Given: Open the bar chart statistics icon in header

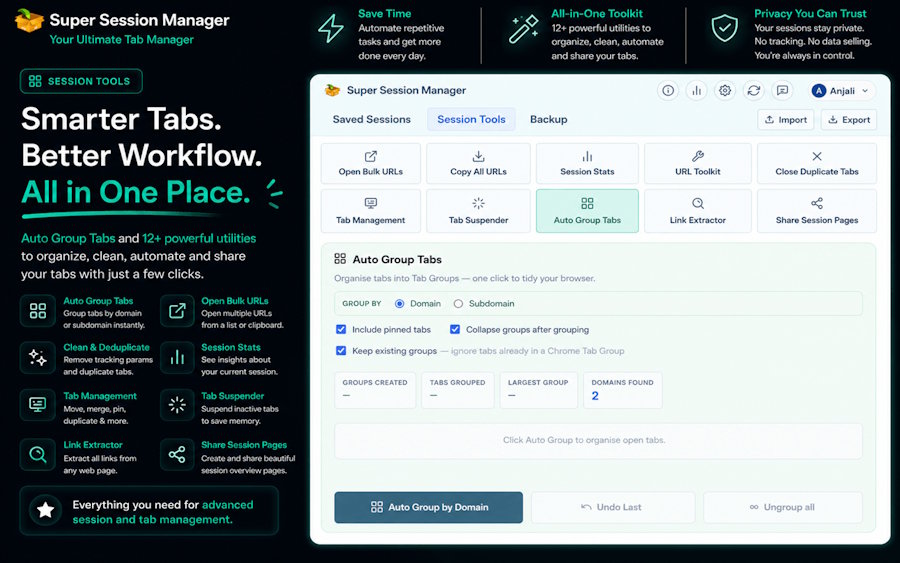Looking at the screenshot, I should coord(696,91).
